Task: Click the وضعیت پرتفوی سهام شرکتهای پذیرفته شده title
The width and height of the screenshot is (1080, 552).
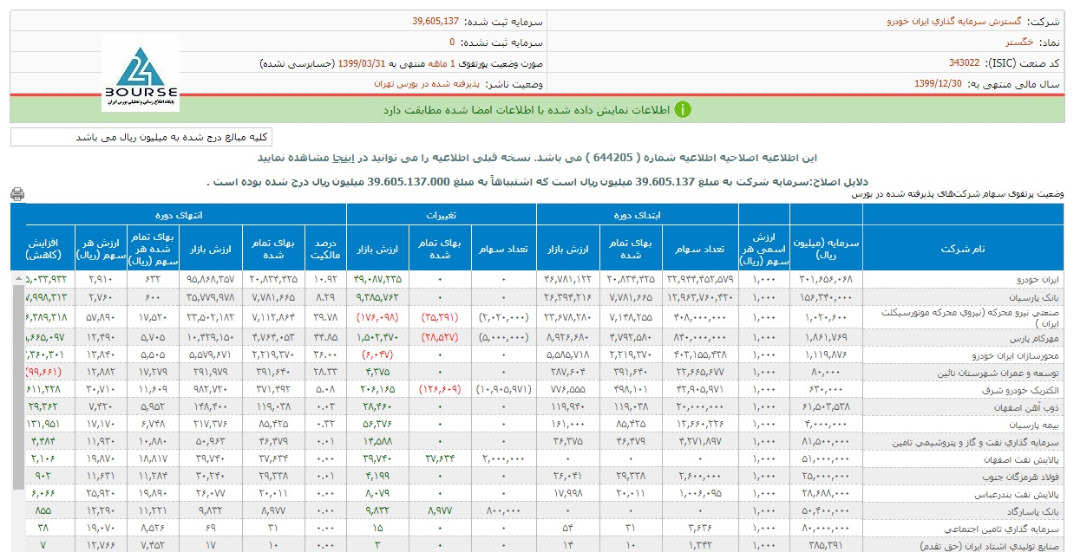Action: pyautogui.click(x=957, y=194)
